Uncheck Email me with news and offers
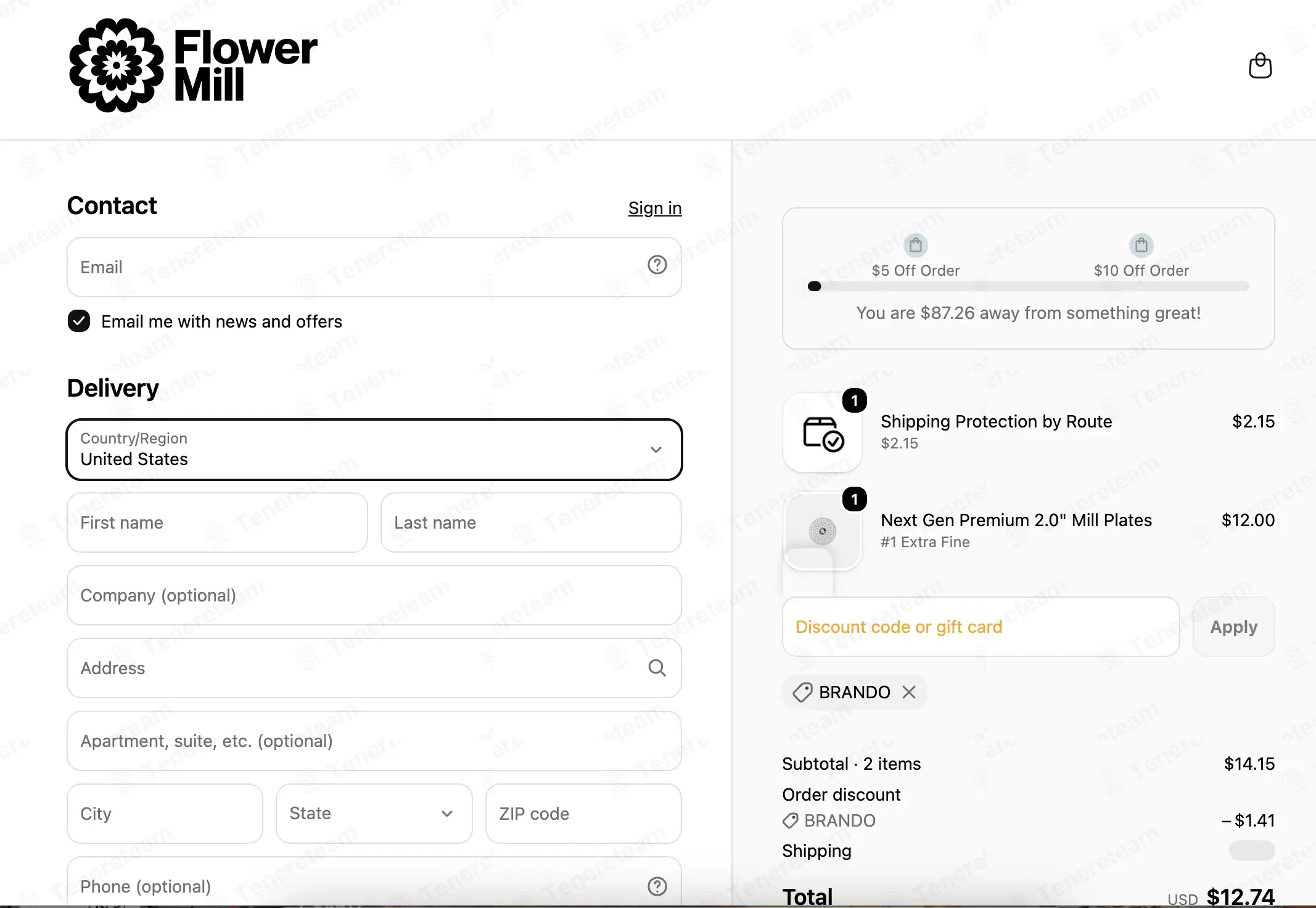Screen dimensions: 1316x908 click(x=79, y=321)
